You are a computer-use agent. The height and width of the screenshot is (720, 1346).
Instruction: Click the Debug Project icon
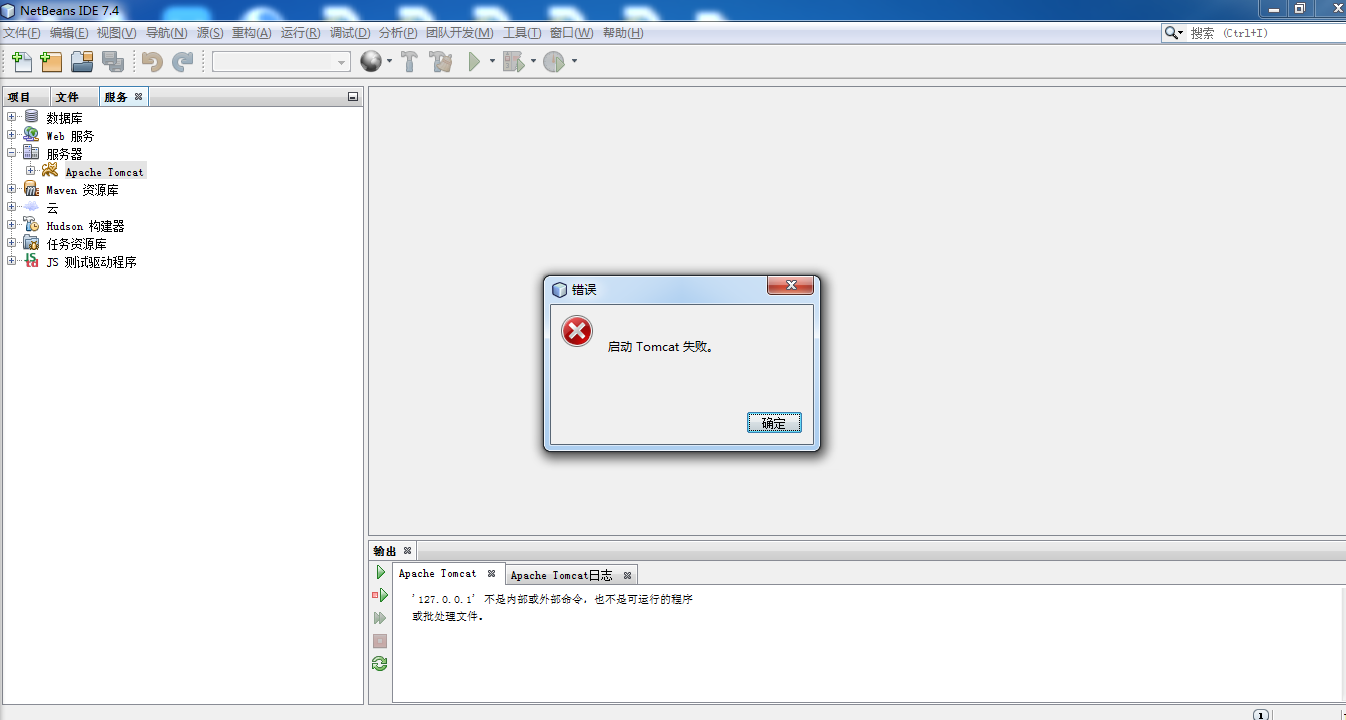point(513,62)
